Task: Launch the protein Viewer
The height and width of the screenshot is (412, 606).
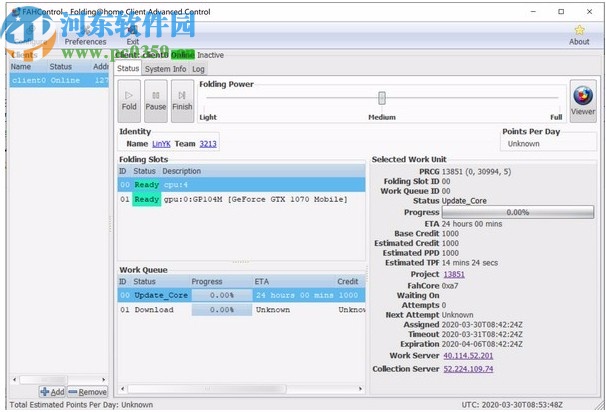Action: (x=583, y=101)
